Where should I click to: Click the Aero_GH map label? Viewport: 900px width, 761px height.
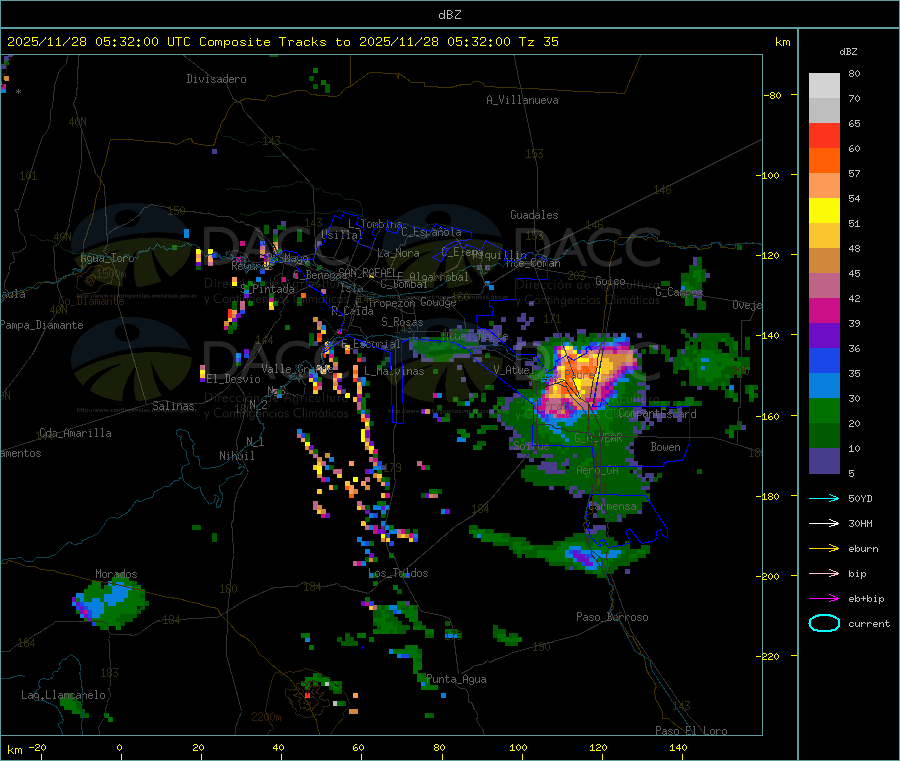pos(598,470)
